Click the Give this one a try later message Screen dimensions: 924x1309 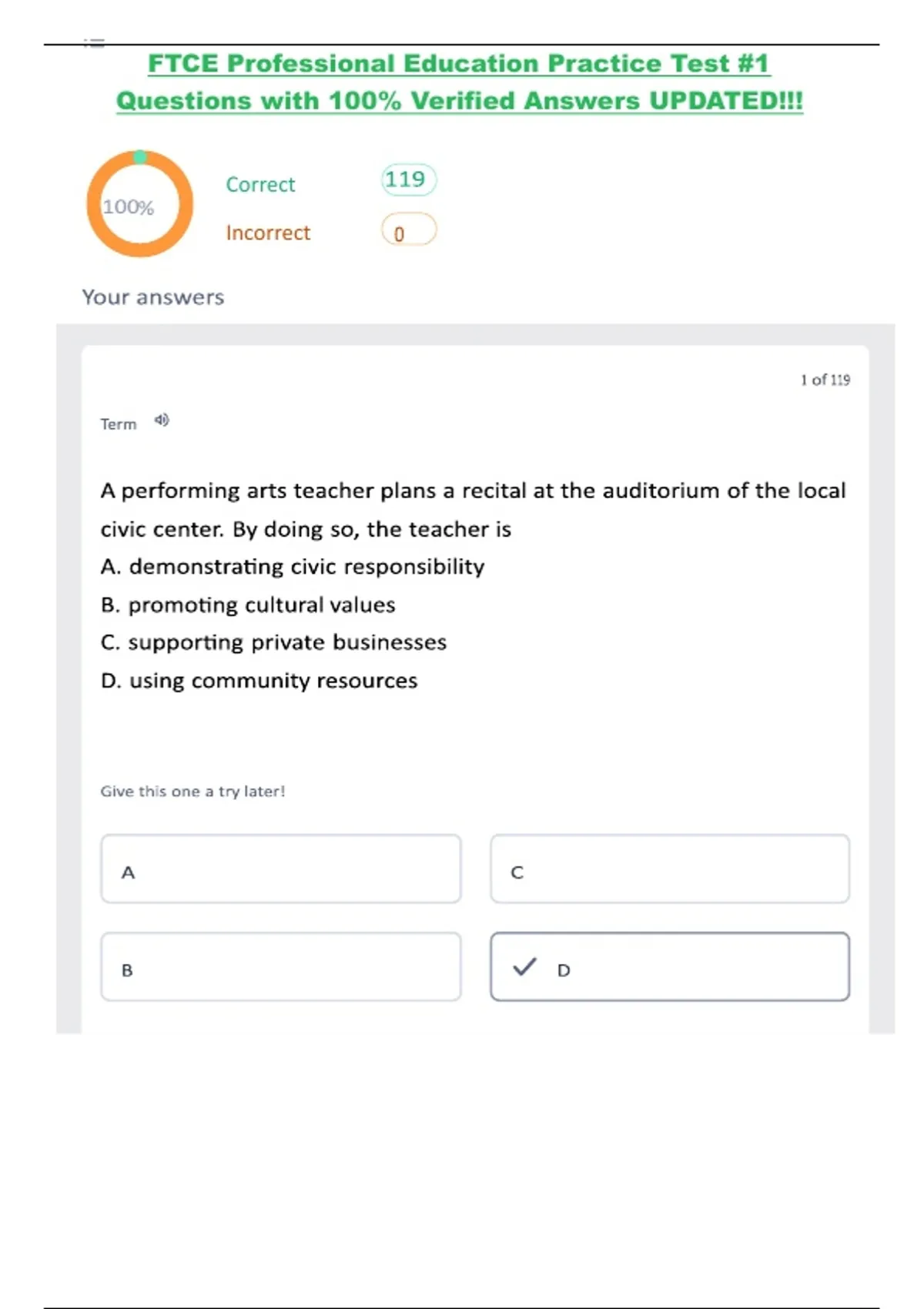192,792
